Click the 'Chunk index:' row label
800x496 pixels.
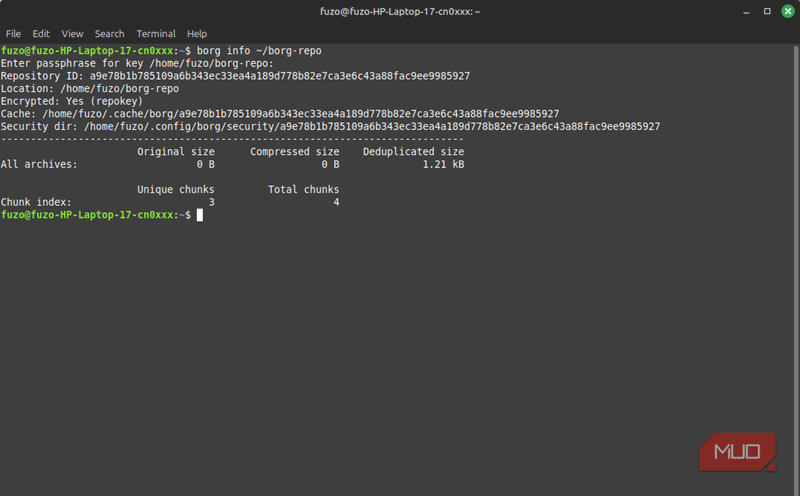36,202
